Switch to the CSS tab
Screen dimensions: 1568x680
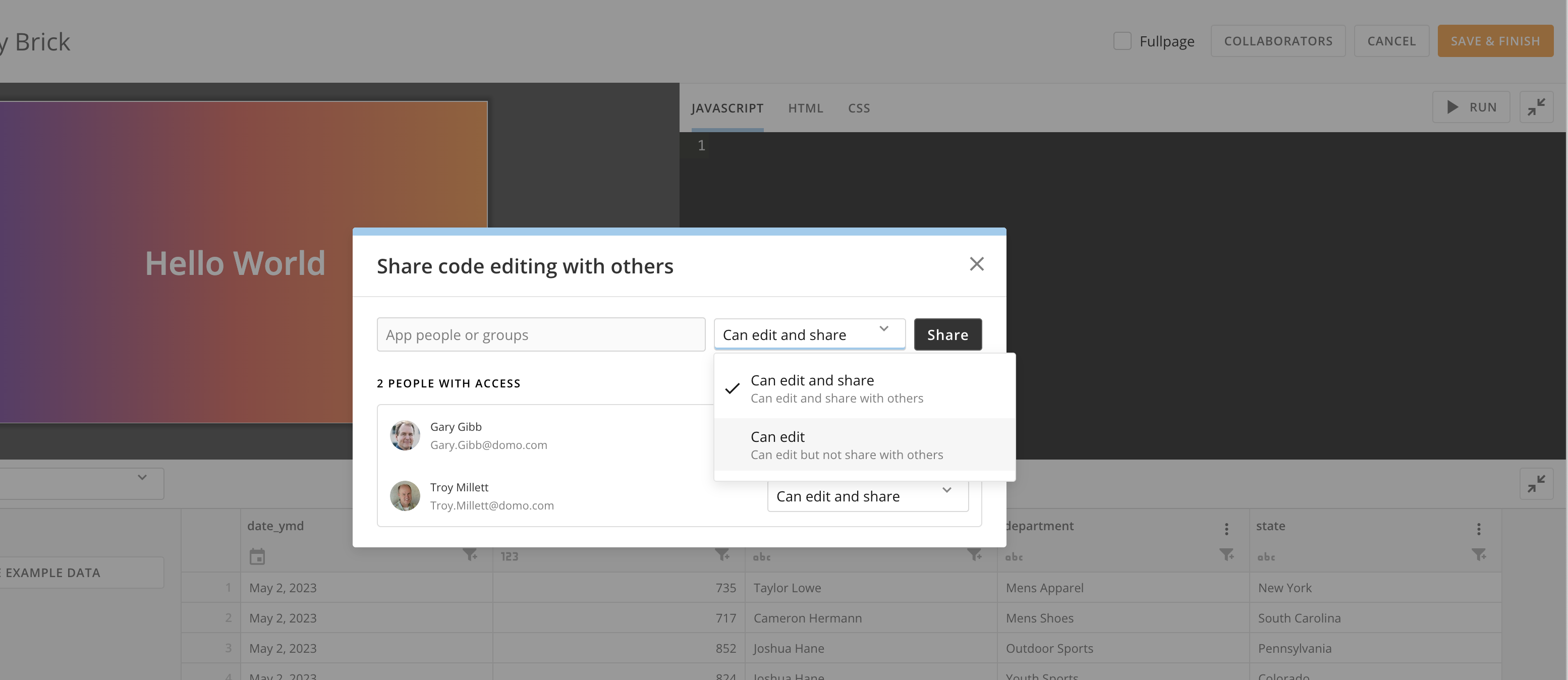pyautogui.click(x=859, y=108)
